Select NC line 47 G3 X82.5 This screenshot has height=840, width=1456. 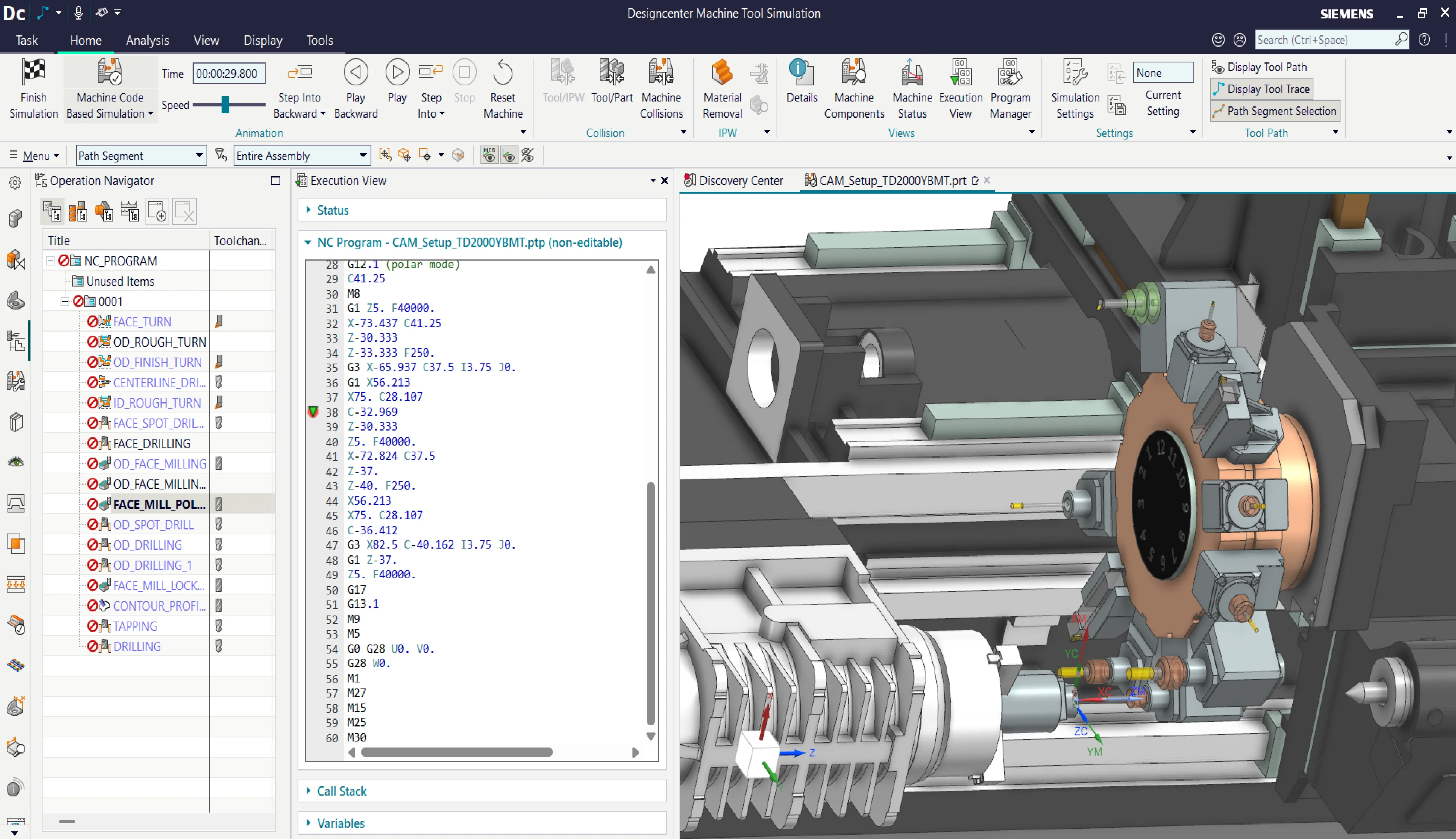coord(431,544)
